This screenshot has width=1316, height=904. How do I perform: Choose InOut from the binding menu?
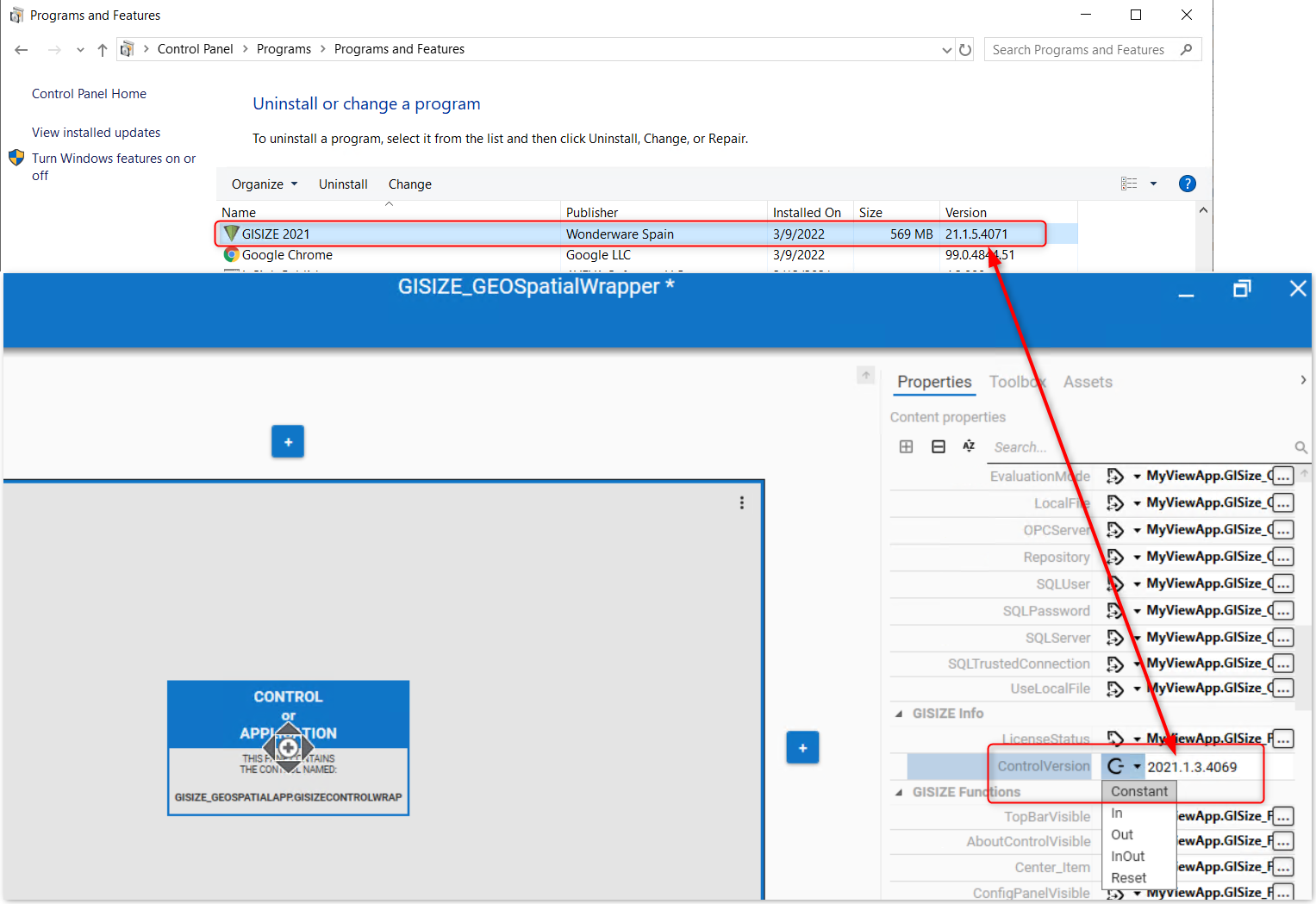[x=1139, y=857]
